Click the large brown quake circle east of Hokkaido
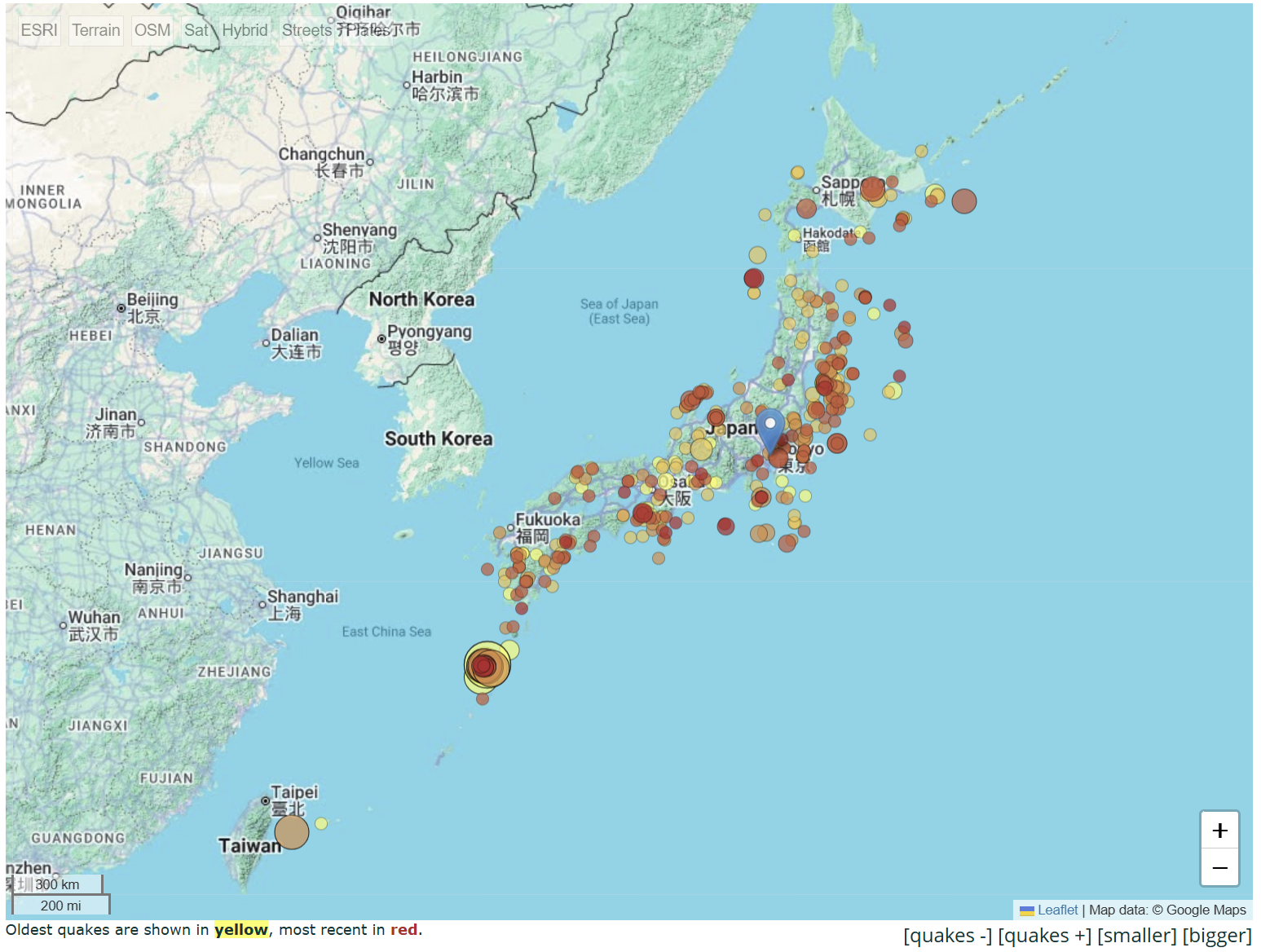 click(963, 201)
